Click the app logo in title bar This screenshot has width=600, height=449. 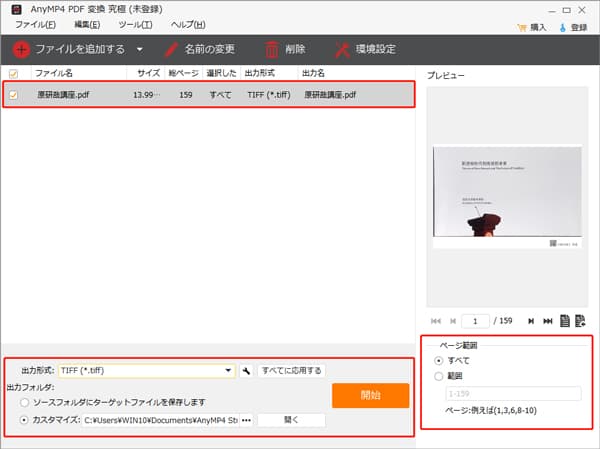click(x=16, y=9)
